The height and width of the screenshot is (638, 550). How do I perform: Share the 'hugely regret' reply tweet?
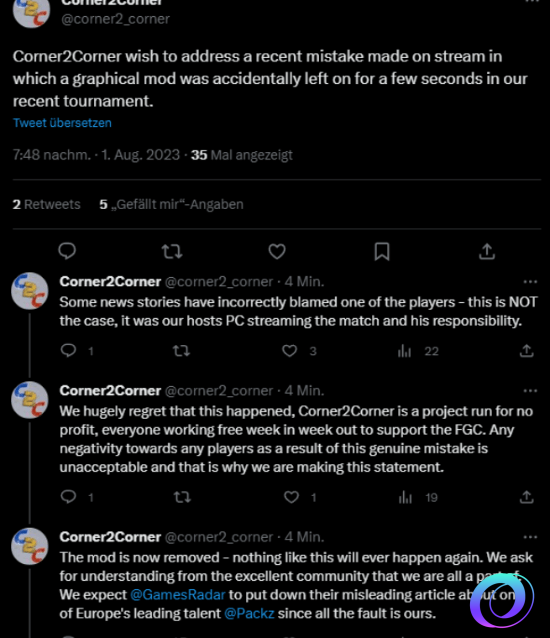[526, 497]
